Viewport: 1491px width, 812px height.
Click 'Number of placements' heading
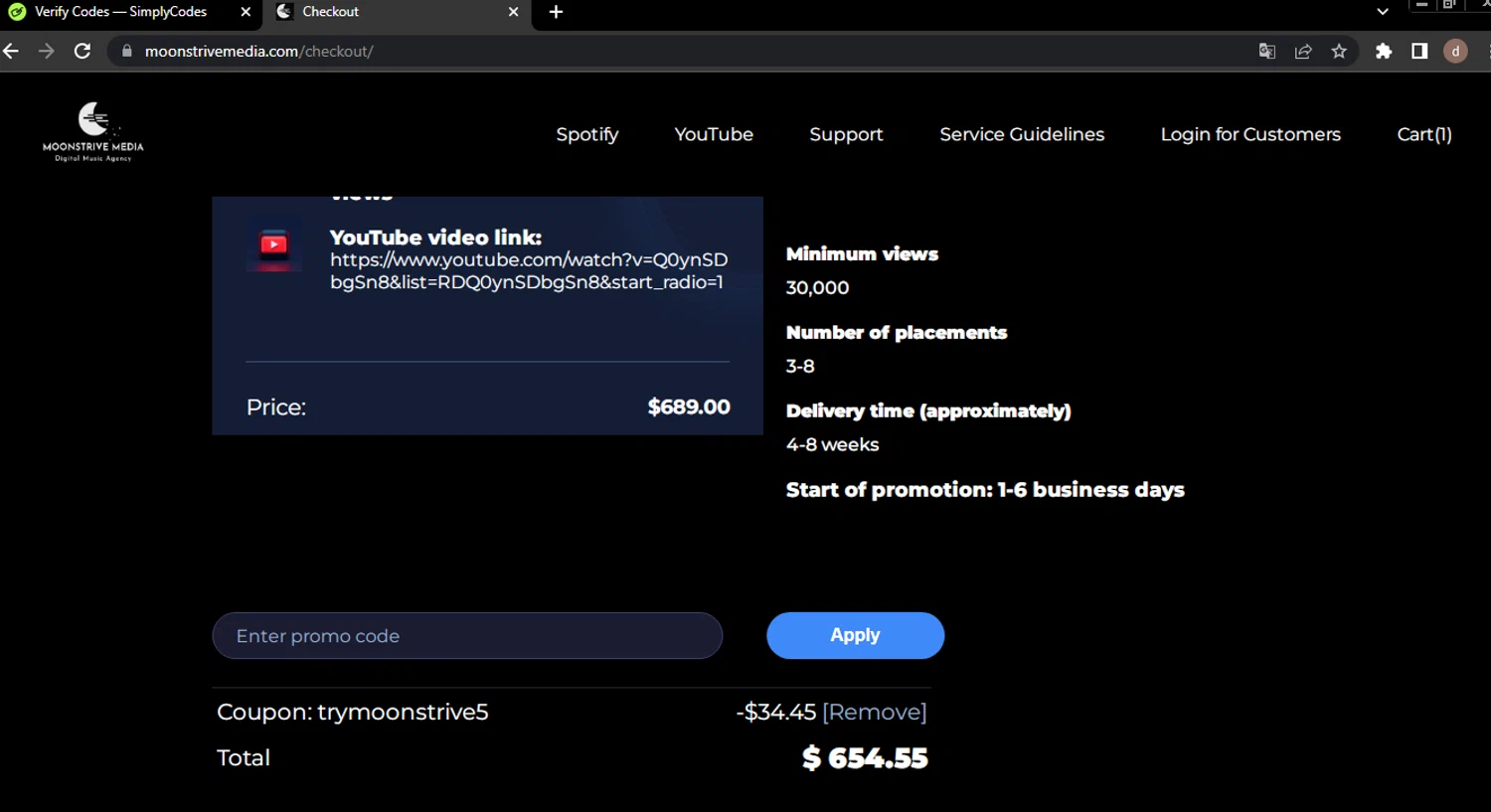pos(897,332)
